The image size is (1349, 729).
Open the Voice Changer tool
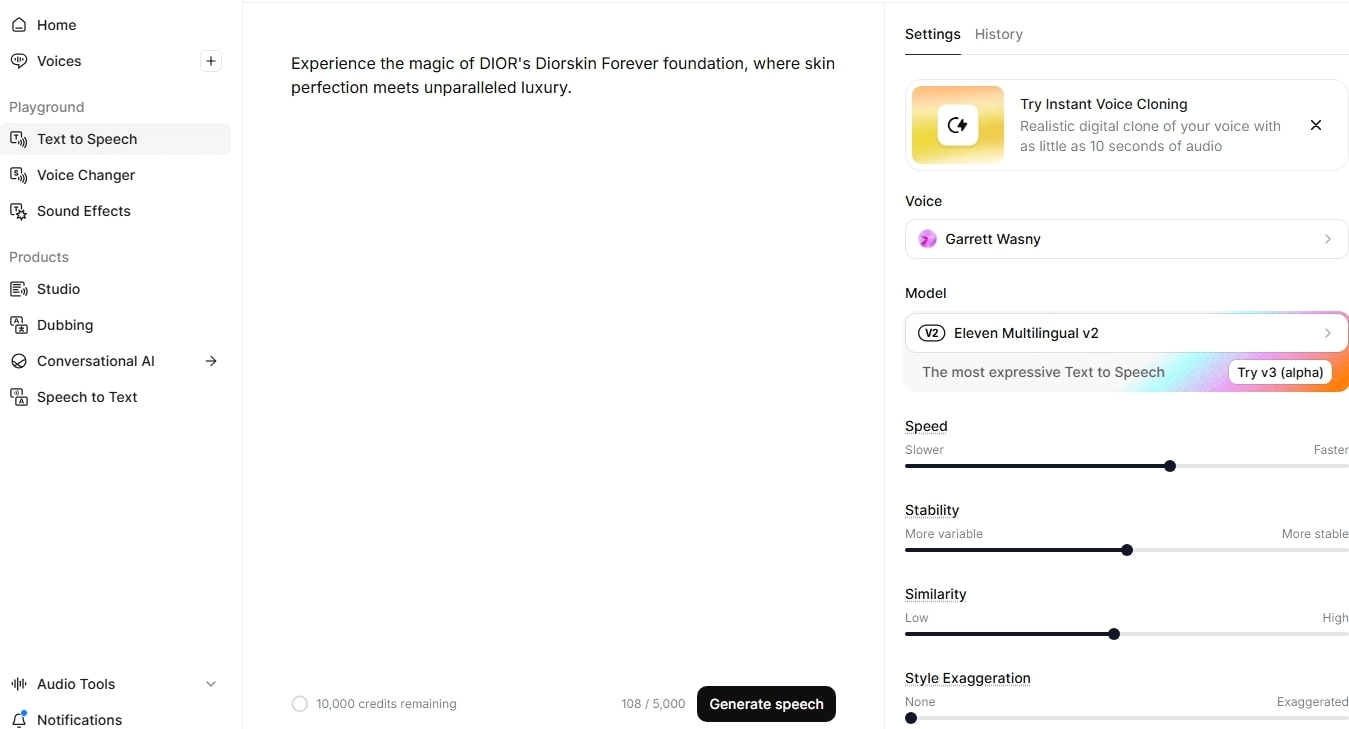[86, 175]
